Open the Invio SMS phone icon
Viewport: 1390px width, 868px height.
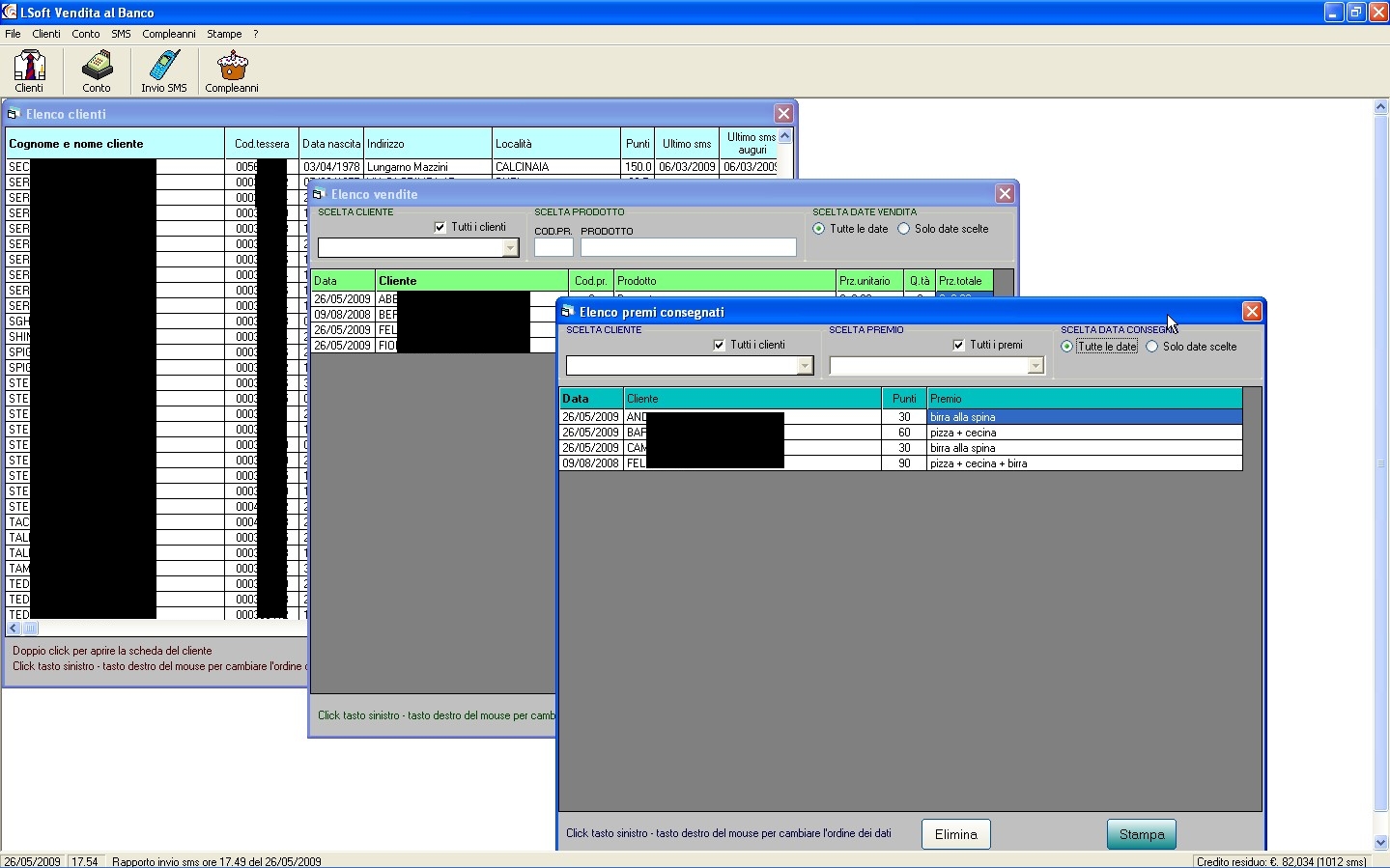(x=164, y=67)
